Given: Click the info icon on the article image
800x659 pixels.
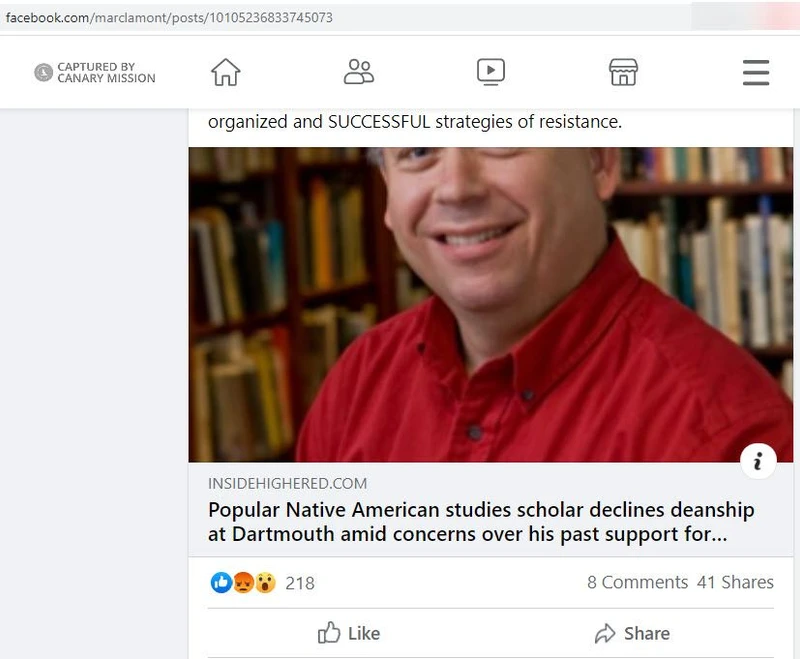Looking at the screenshot, I should pyautogui.click(x=758, y=460).
